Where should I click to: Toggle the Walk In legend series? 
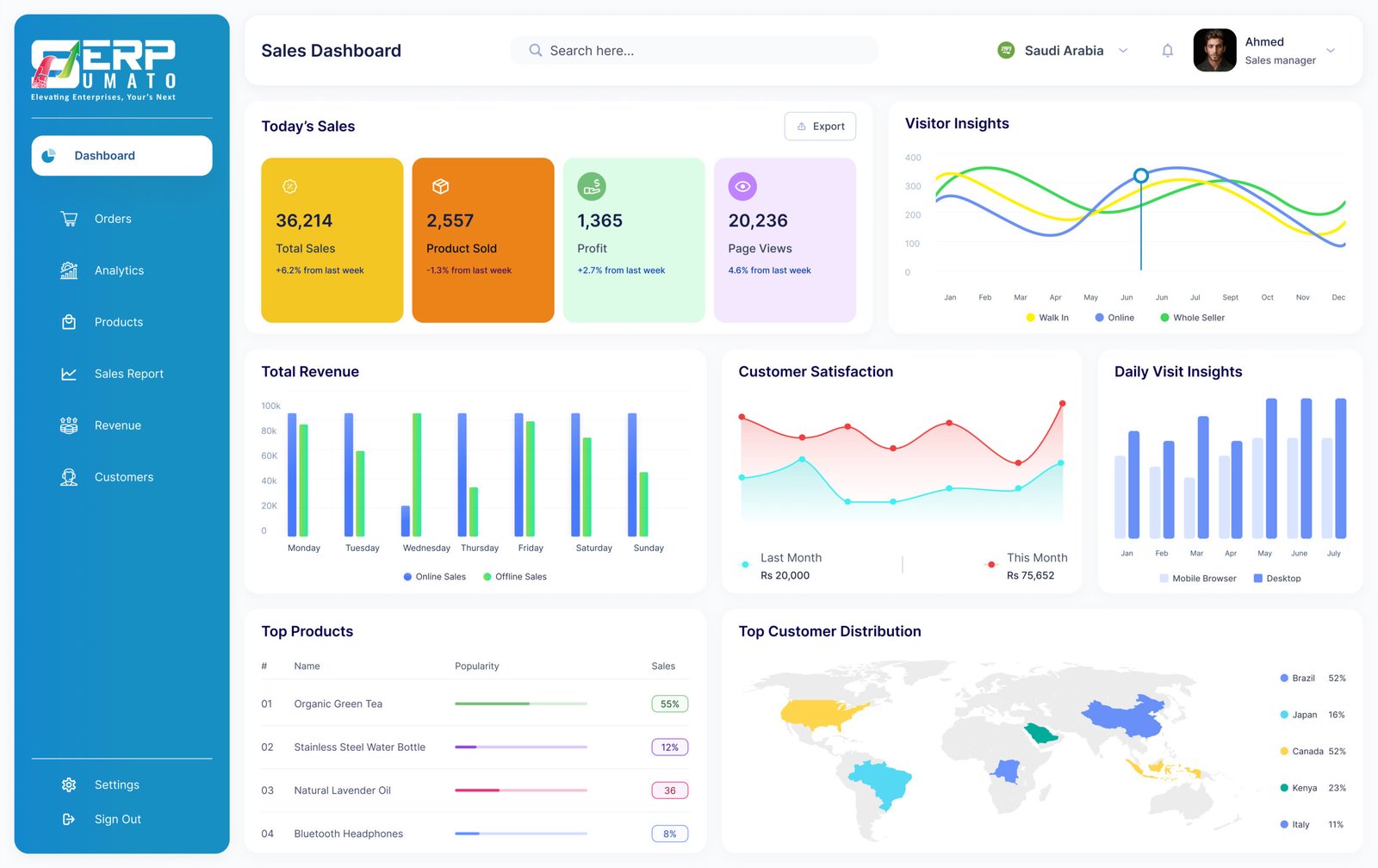1047,318
